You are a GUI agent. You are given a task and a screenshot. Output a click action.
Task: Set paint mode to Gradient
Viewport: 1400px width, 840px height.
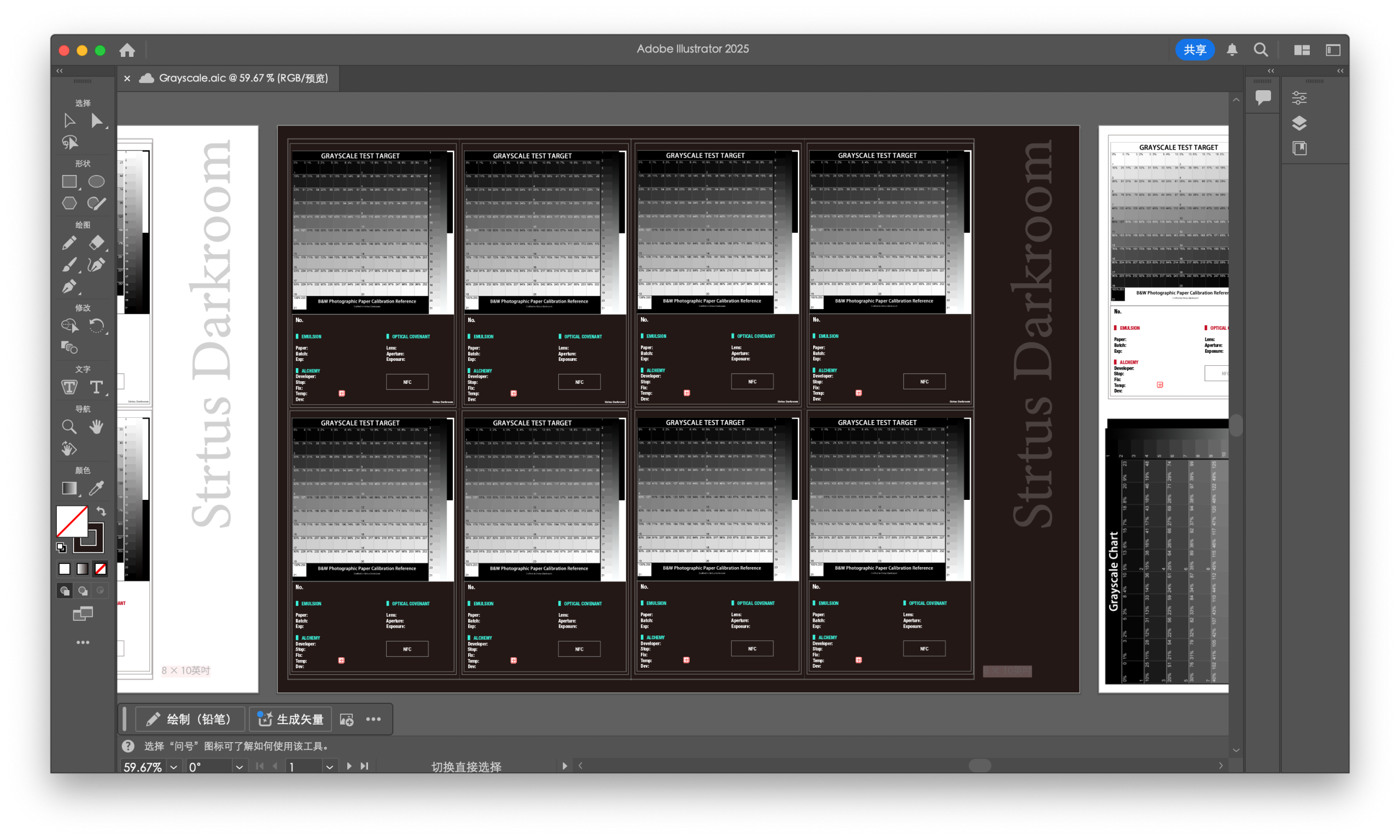pyautogui.click(x=83, y=569)
